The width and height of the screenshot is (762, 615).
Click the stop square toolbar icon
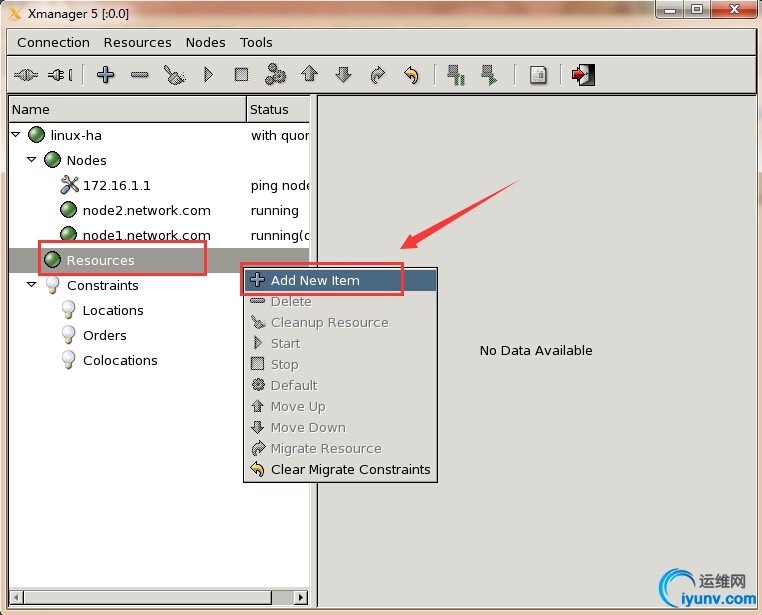click(242, 75)
